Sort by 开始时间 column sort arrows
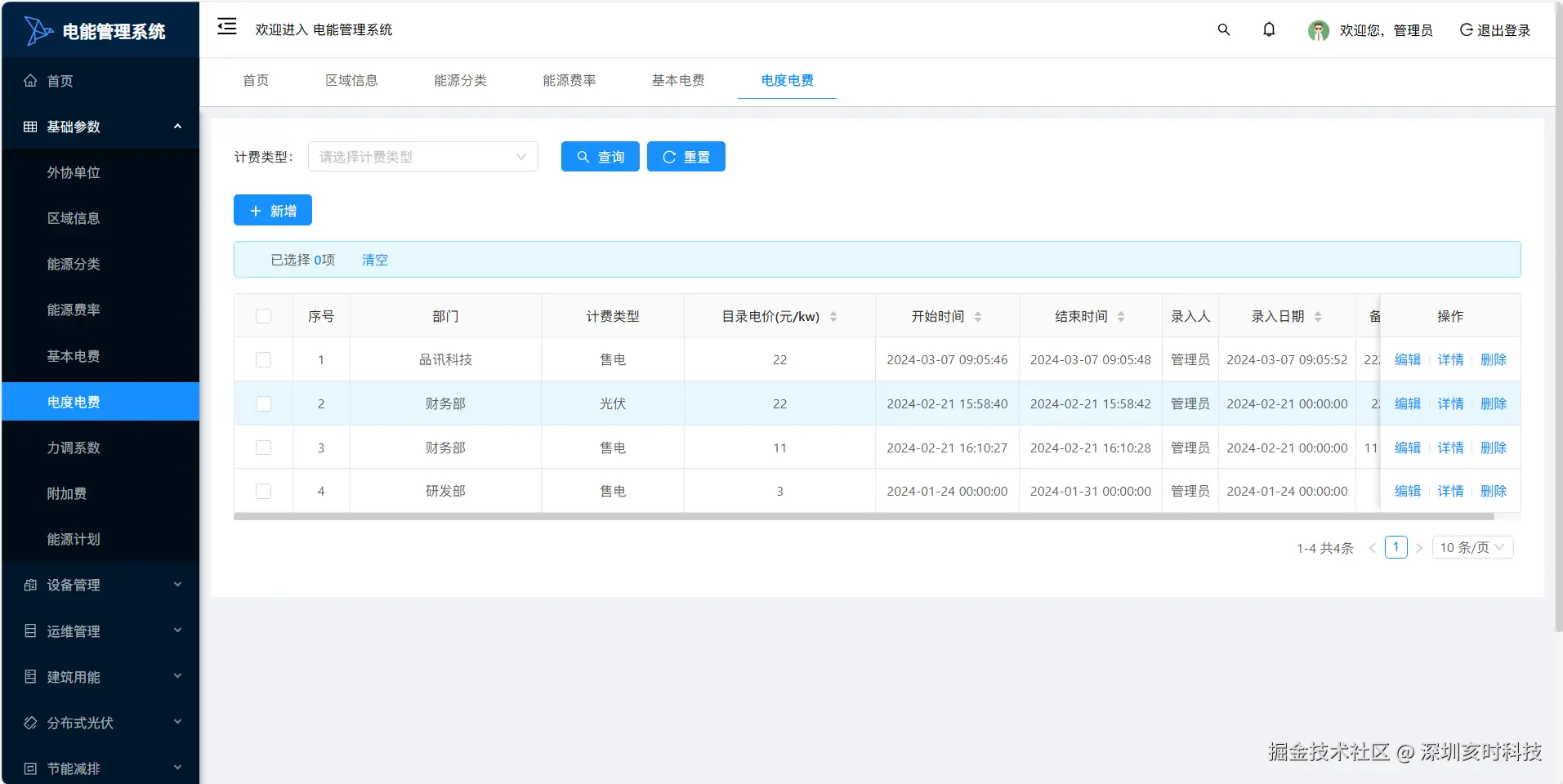The width and height of the screenshot is (1563, 784). click(978, 317)
